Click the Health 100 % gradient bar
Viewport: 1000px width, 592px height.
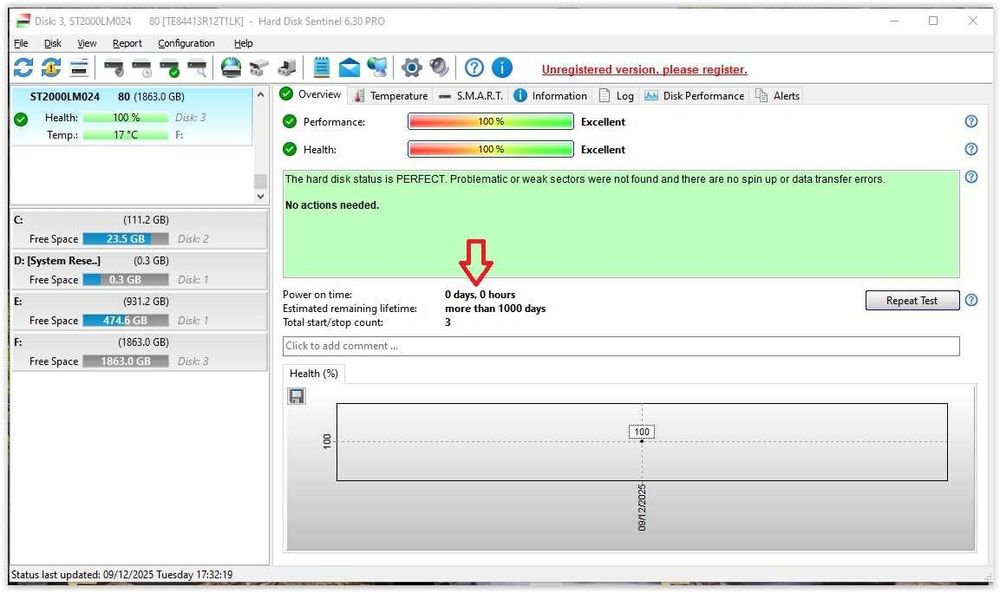[490, 149]
